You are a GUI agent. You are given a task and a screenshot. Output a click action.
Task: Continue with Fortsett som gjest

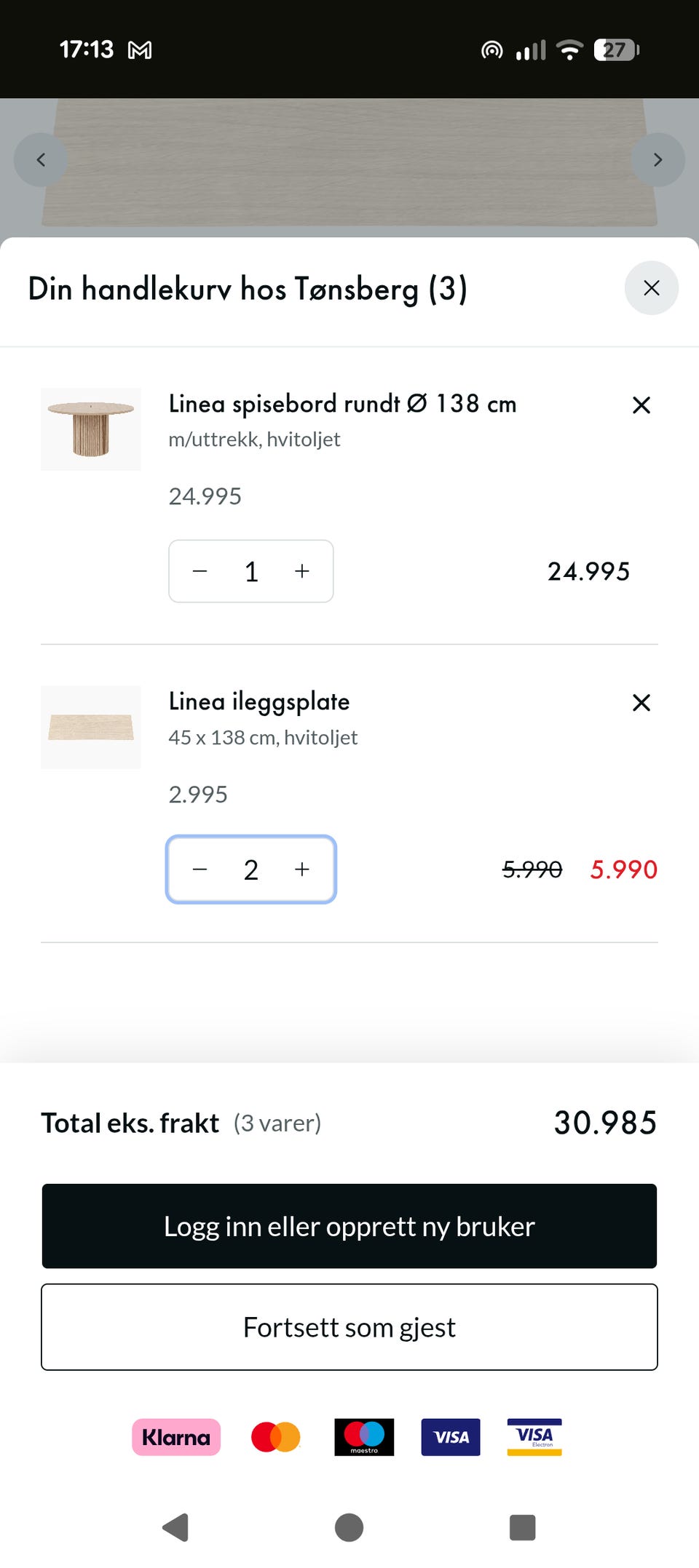[349, 1328]
